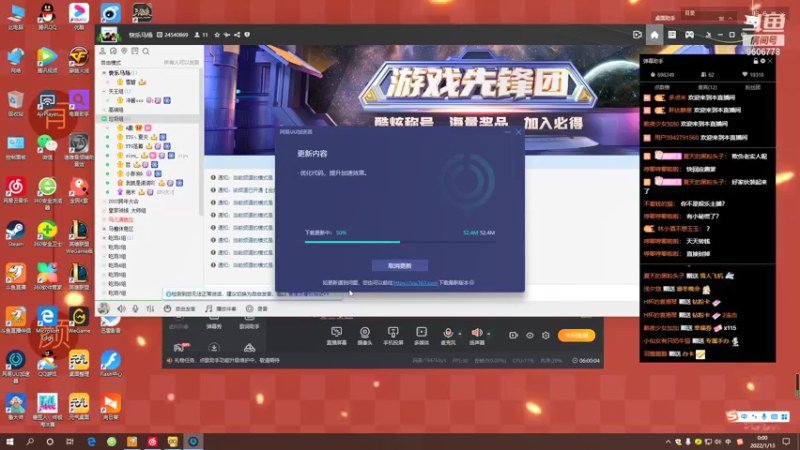Click the favorite star icon in YY title bar
This screenshot has height=450, width=800.
(217, 35)
